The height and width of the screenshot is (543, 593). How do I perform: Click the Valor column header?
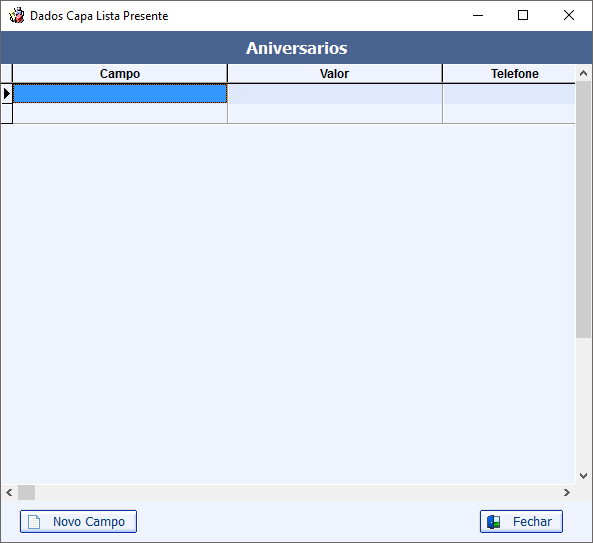[x=335, y=73]
